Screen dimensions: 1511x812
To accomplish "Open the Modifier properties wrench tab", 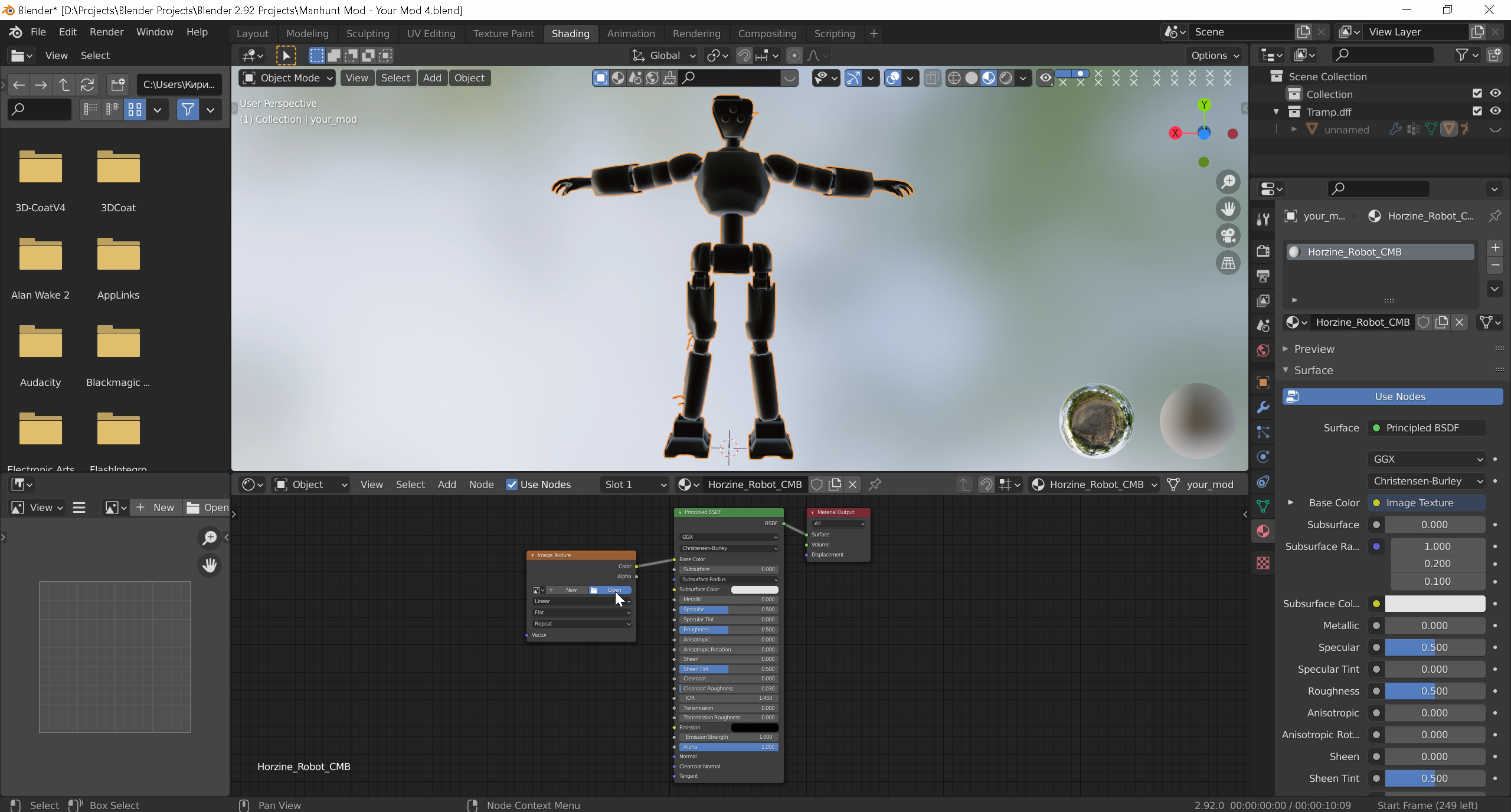I will 1263,407.
